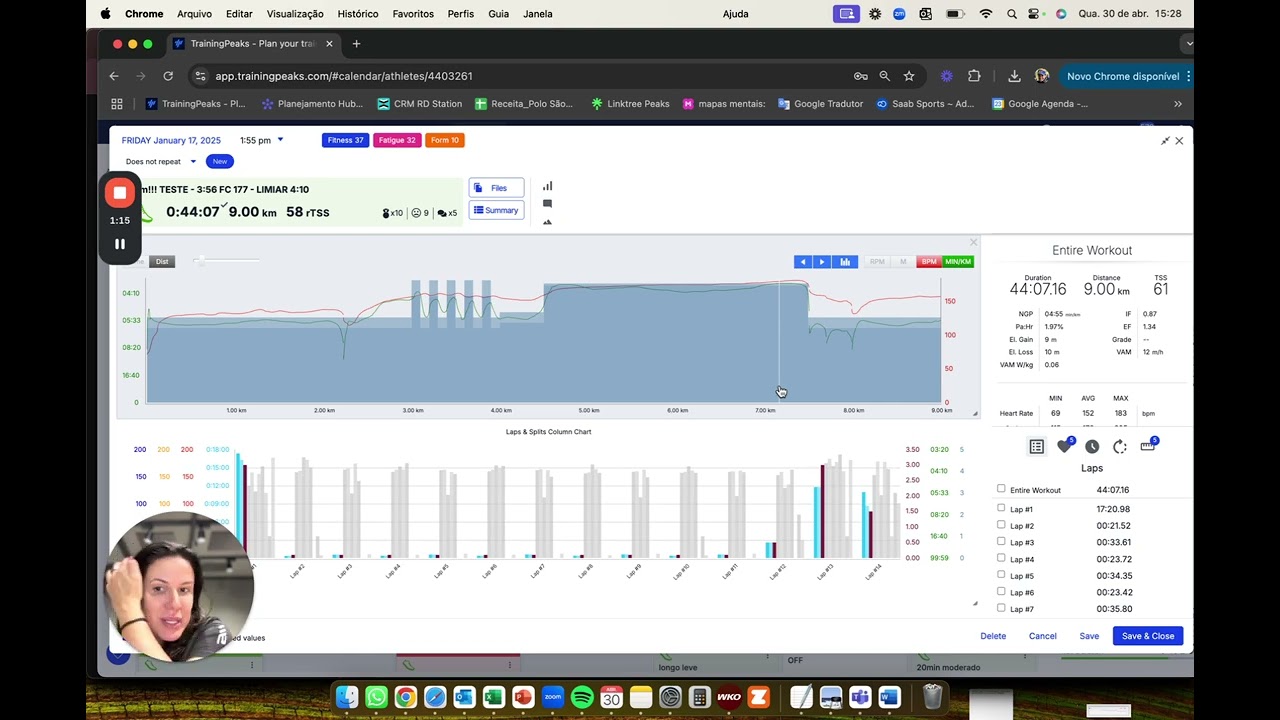
Task: Stop the screen recording with the red button
Action: pos(120,193)
